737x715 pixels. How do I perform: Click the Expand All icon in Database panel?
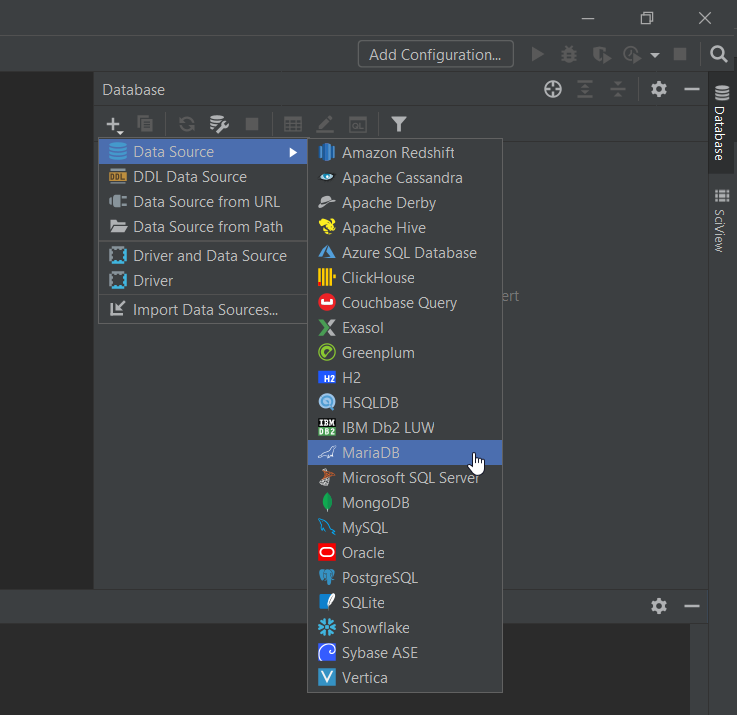[585, 89]
